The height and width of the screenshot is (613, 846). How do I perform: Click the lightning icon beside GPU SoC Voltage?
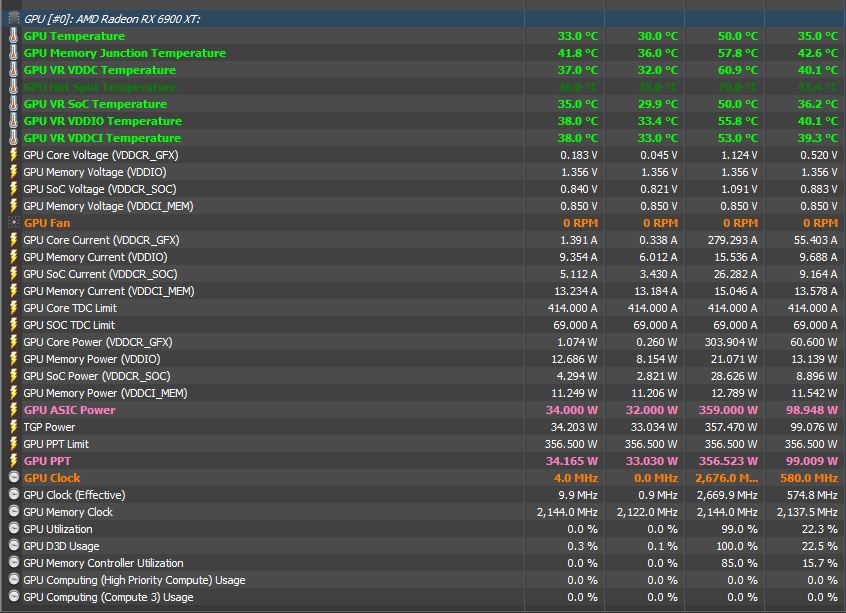click(14, 189)
